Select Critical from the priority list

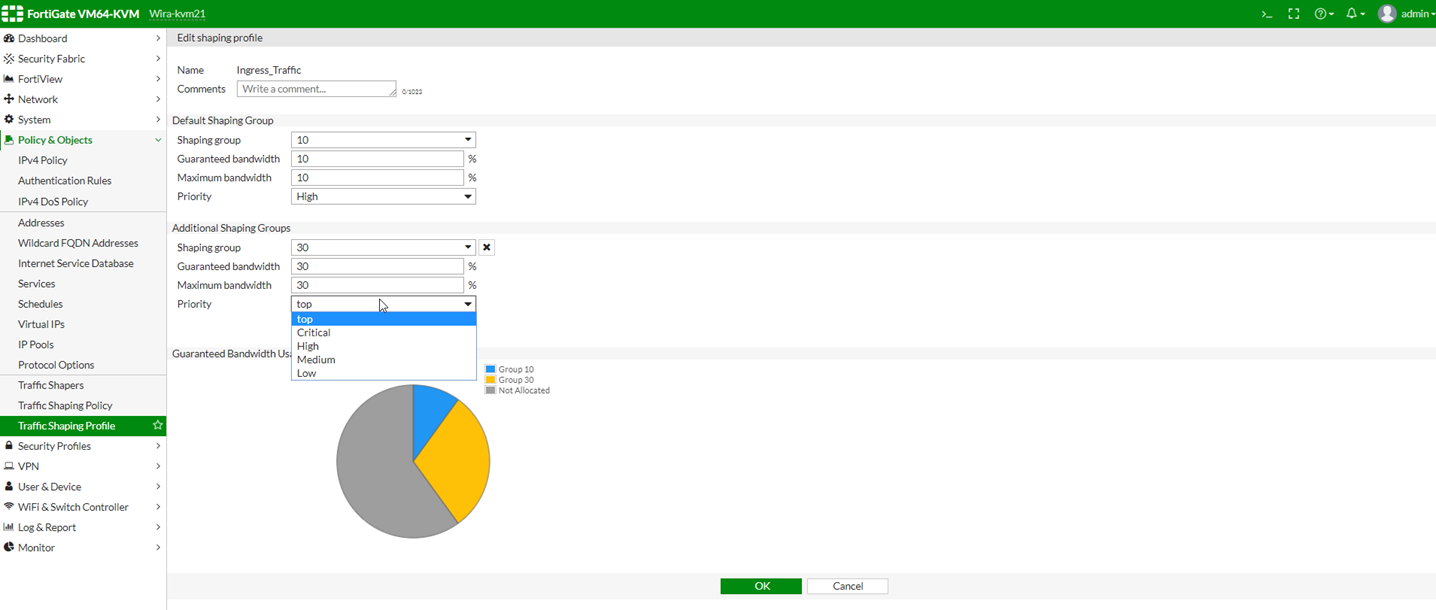coord(314,333)
